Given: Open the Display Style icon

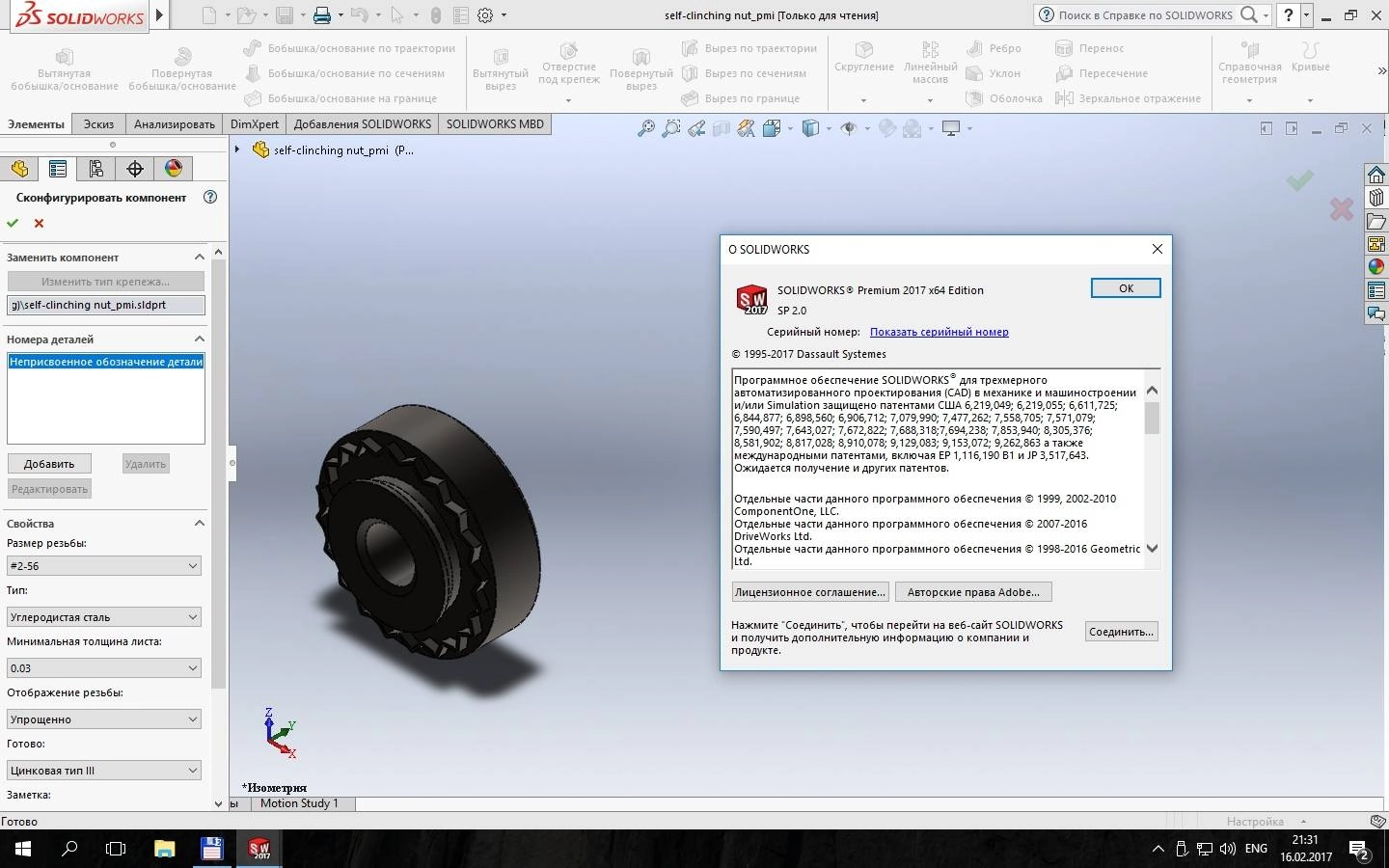Looking at the screenshot, I should 811,128.
